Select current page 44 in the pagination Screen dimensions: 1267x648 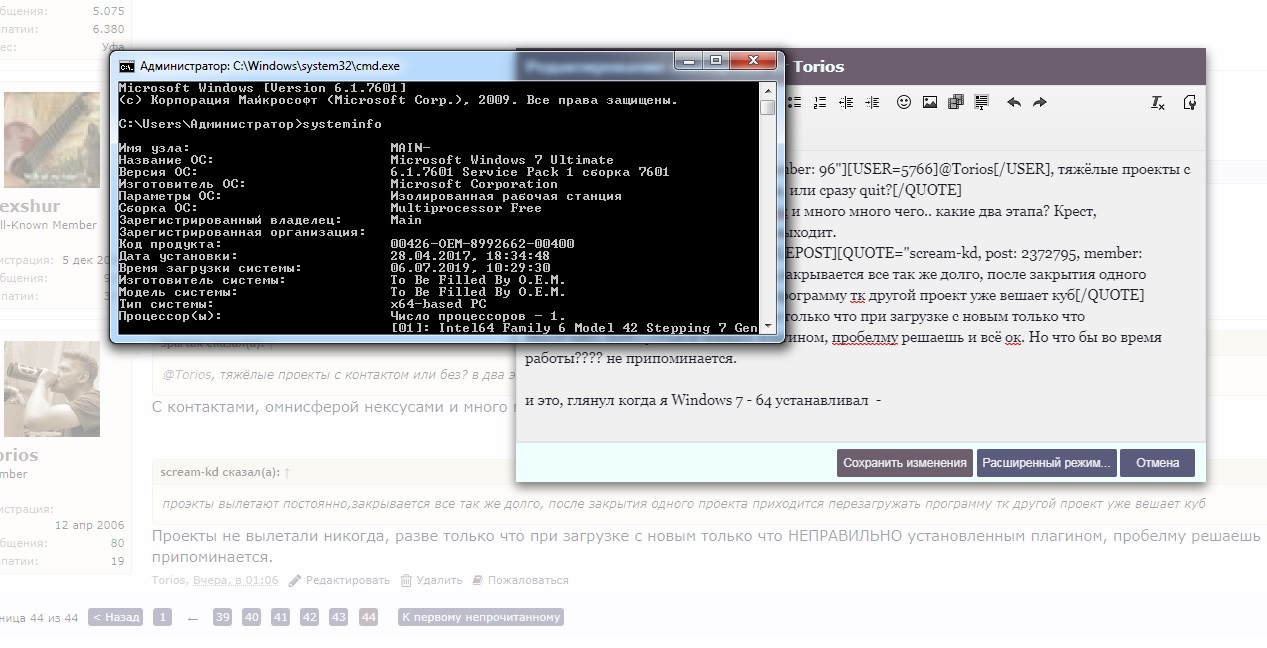(x=369, y=617)
